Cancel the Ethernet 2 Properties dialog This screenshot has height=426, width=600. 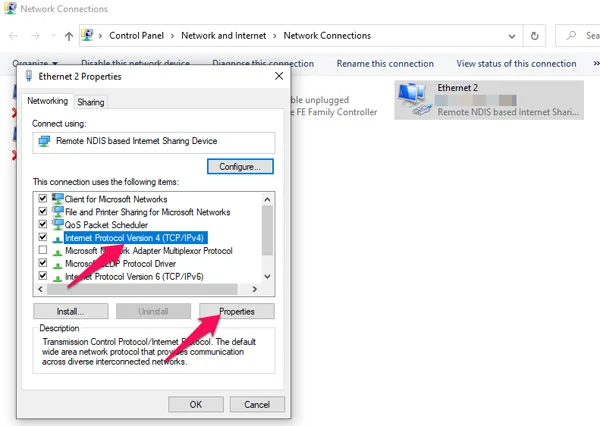(257, 404)
